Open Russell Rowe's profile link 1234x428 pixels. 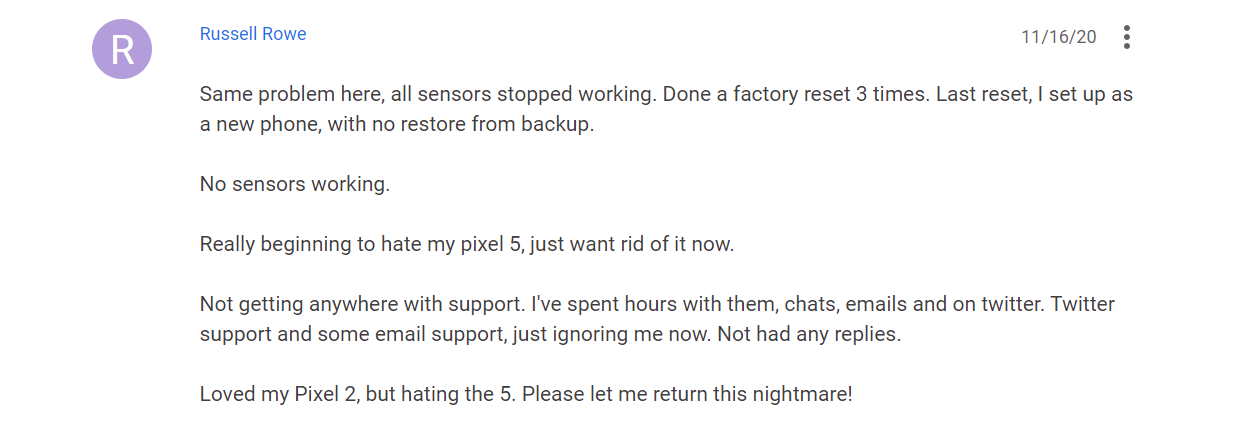(x=253, y=34)
